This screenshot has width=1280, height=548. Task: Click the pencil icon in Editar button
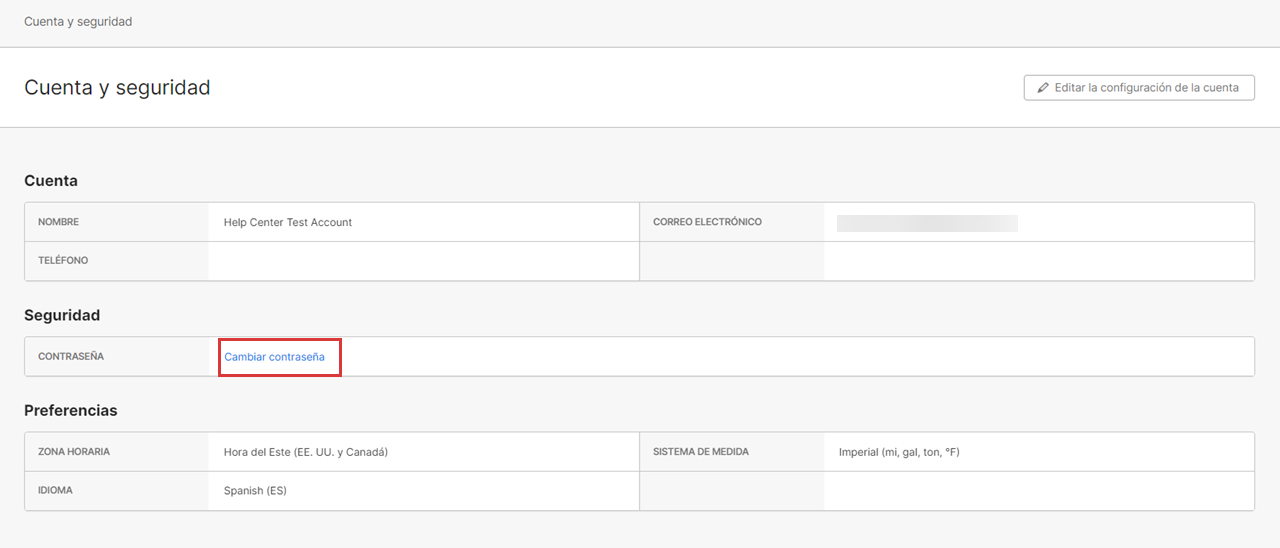1044,88
